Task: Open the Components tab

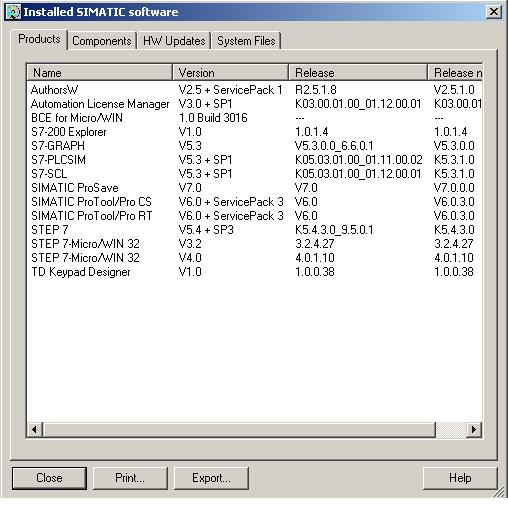Action: [102, 41]
